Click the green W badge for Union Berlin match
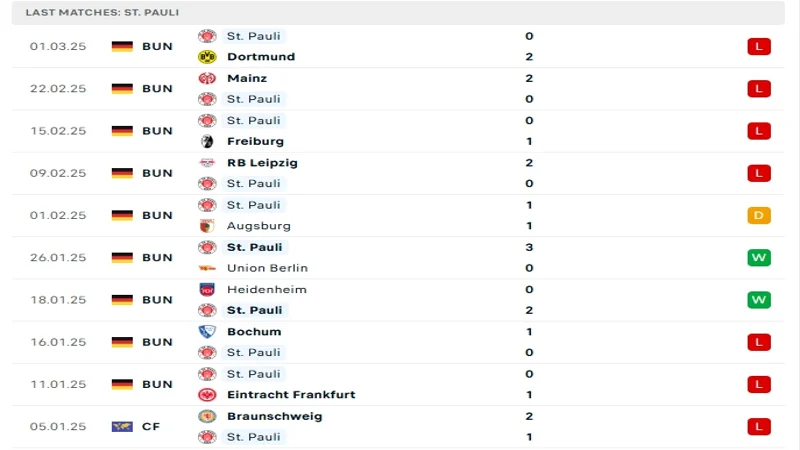 pyautogui.click(x=759, y=258)
